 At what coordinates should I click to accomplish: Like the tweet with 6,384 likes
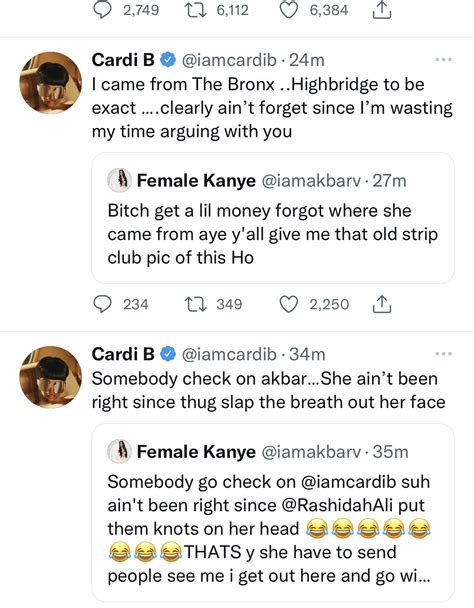click(289, 10)
